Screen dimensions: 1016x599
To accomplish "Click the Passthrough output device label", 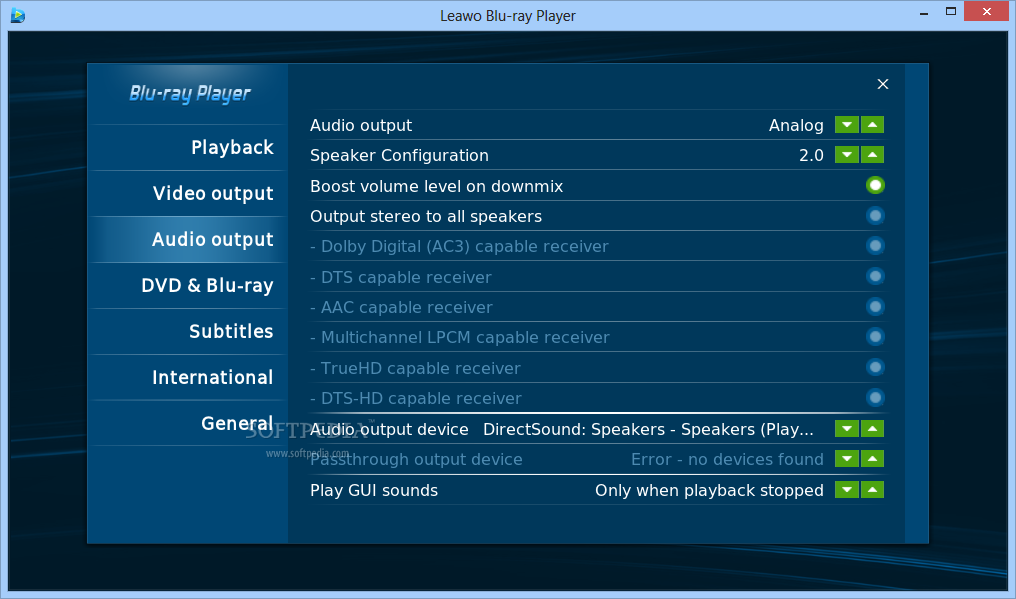I will click(416, 460).
